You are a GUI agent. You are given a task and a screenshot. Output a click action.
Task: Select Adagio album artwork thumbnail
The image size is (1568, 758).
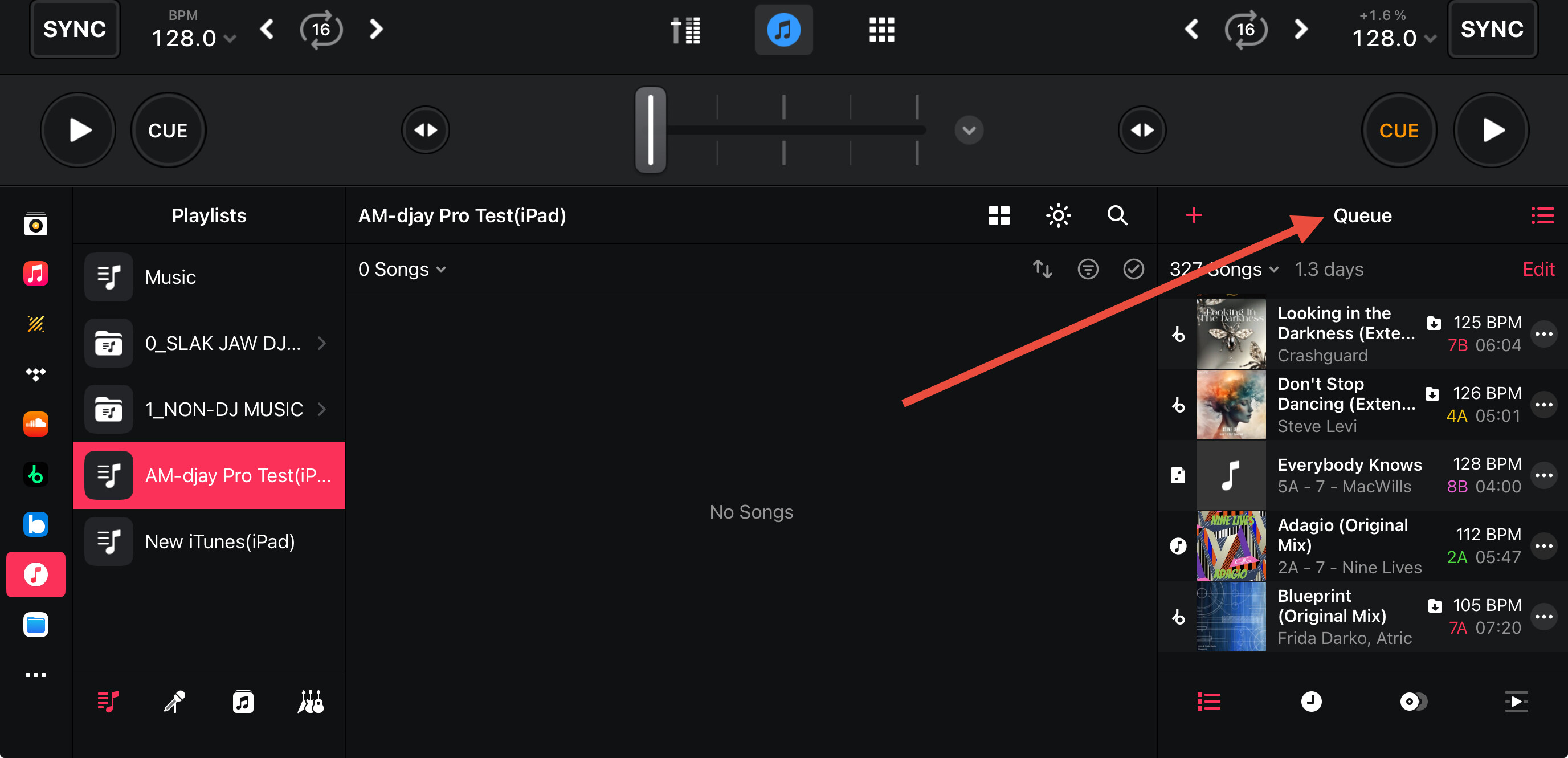[x=1231, y=545]
